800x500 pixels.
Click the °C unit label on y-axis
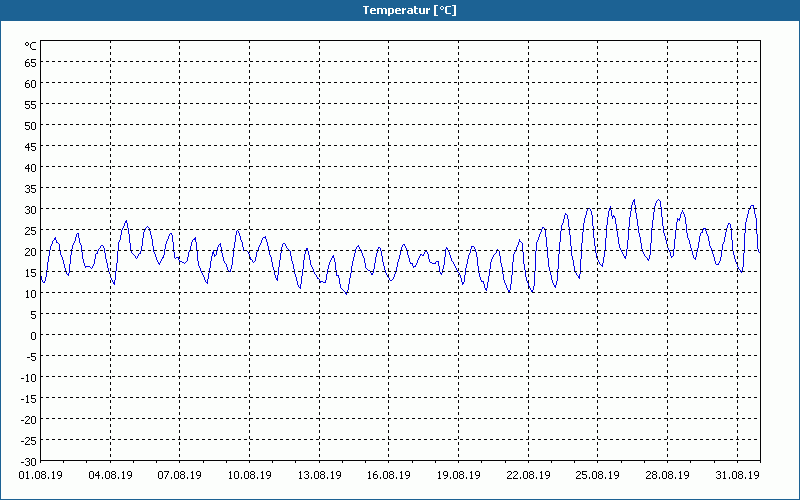[31, 46]
